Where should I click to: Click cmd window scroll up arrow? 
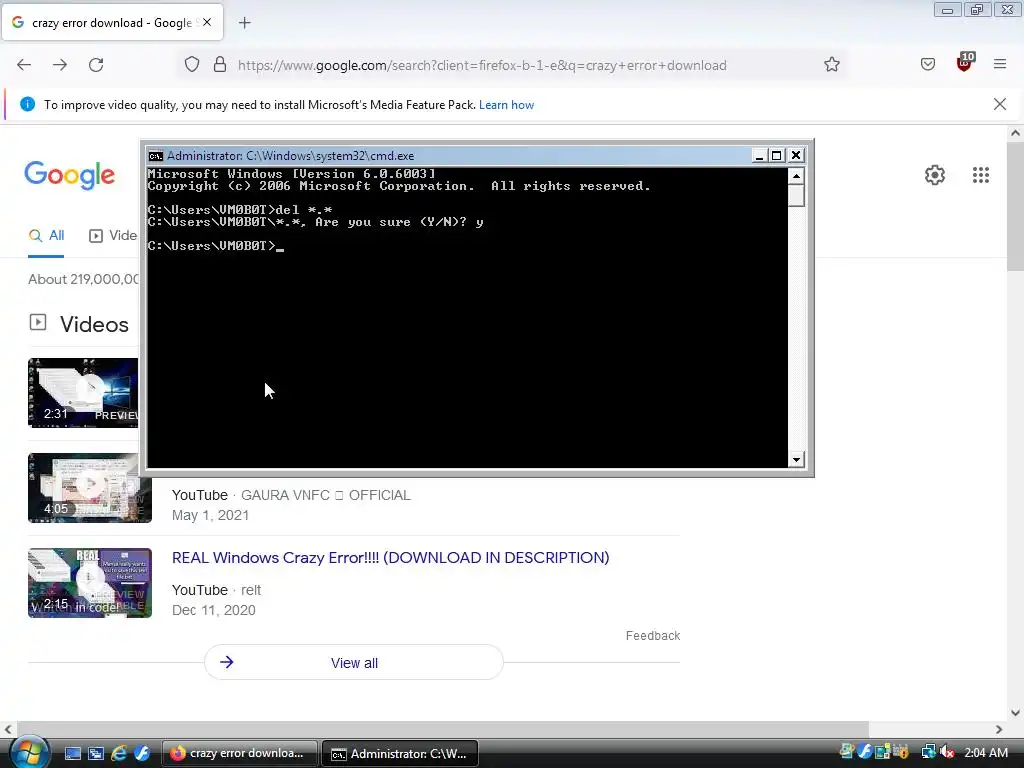(x=796, y=176)
